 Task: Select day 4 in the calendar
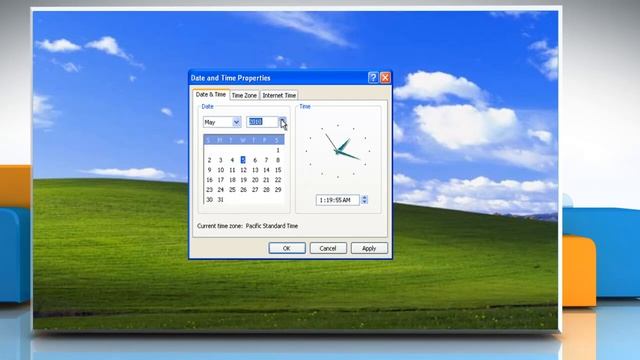pos(232,160)
